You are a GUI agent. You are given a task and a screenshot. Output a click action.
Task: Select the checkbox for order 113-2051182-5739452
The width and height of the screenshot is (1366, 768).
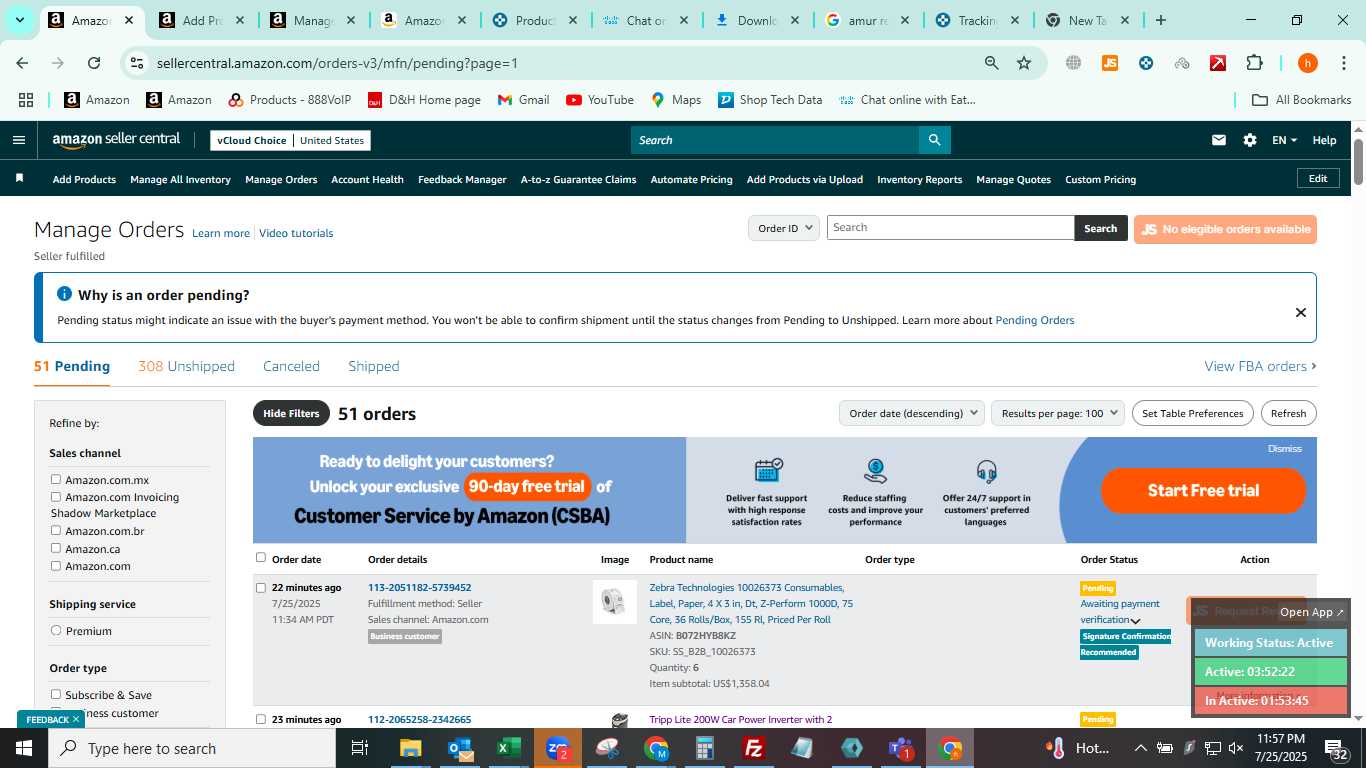261,588
